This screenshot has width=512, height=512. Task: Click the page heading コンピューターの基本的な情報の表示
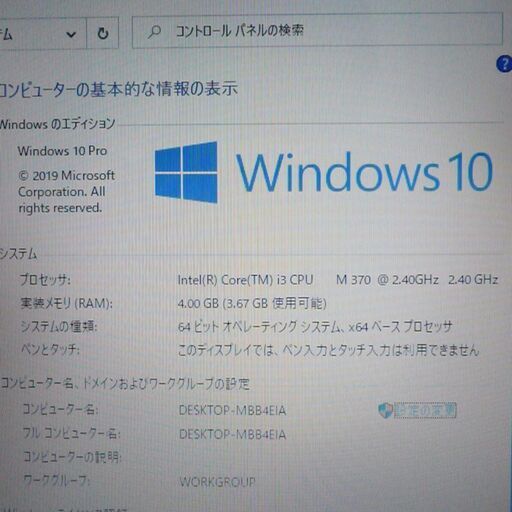pos(118,89)
